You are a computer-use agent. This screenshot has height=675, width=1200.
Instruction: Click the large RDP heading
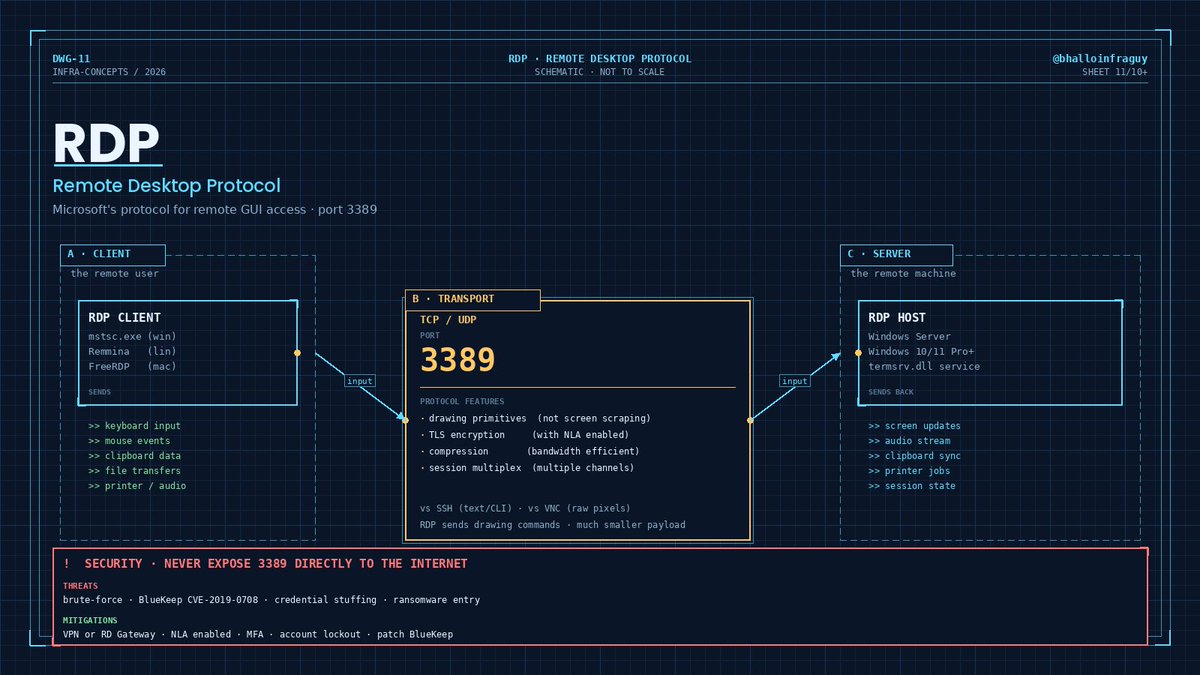point(107,143)
